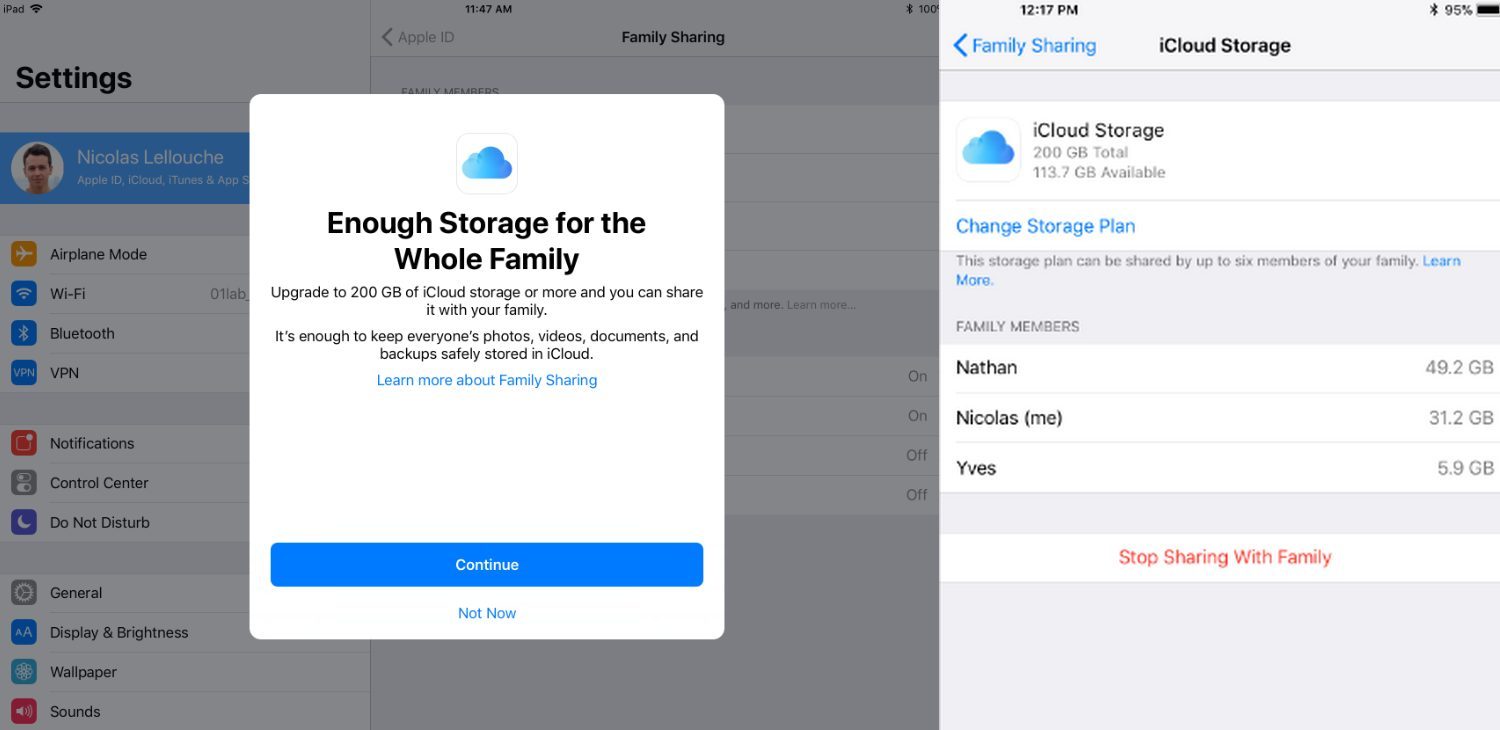Viewport: 1500px width, 730px height.
Task: Open General settings row
Action: pos(125,593)
